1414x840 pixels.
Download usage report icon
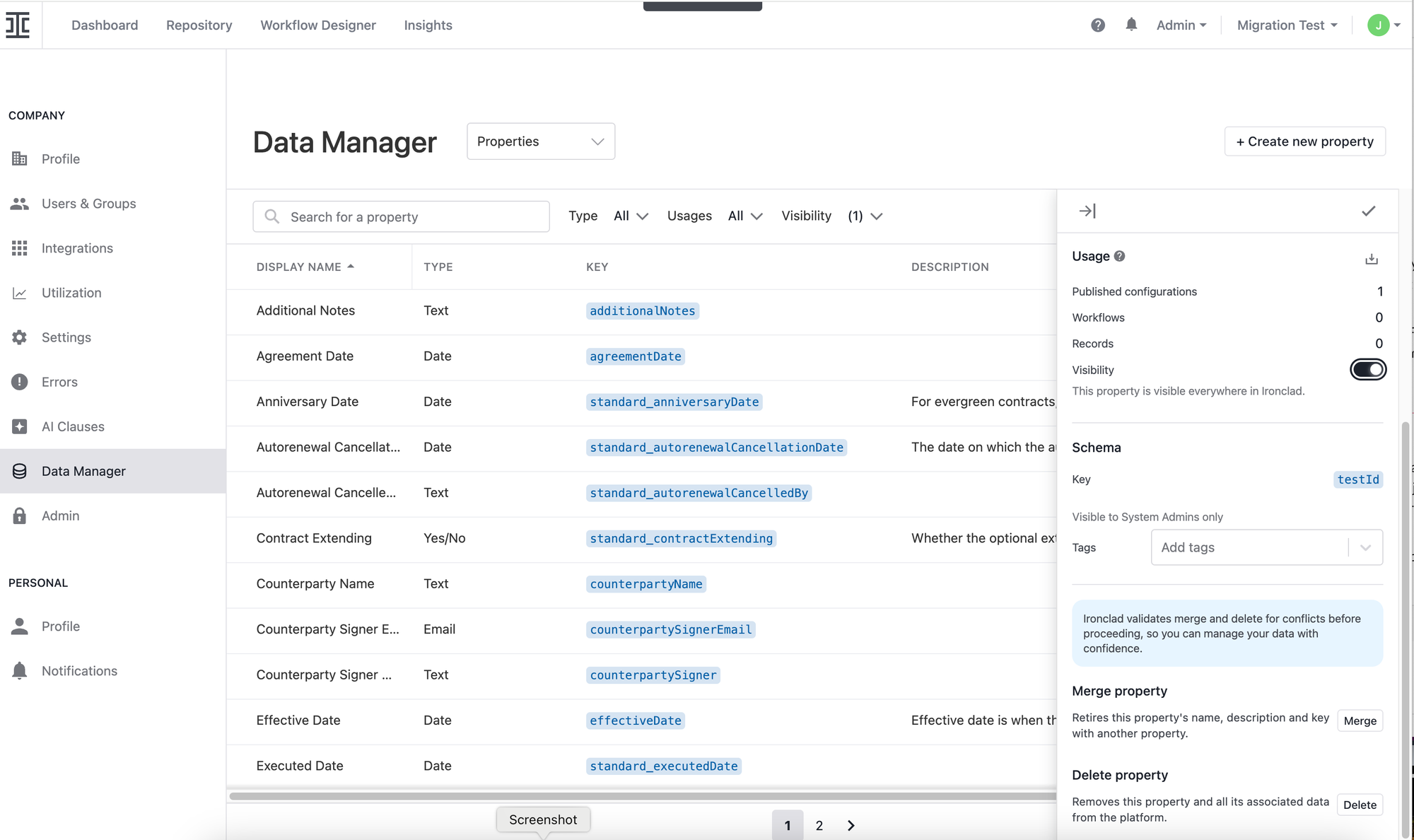coord(1372,259)
